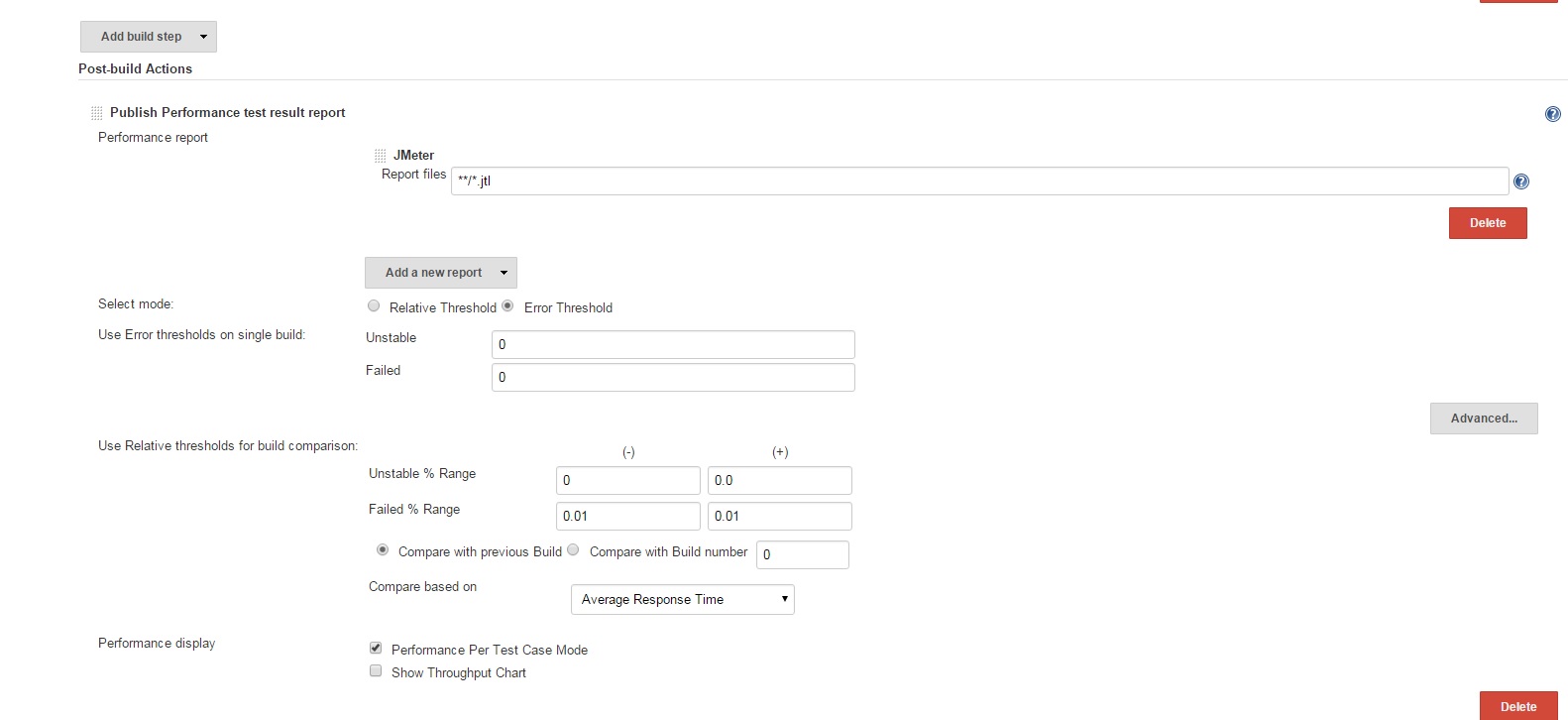
Task: Delete the JMeter report entry
Action: 1487,223
